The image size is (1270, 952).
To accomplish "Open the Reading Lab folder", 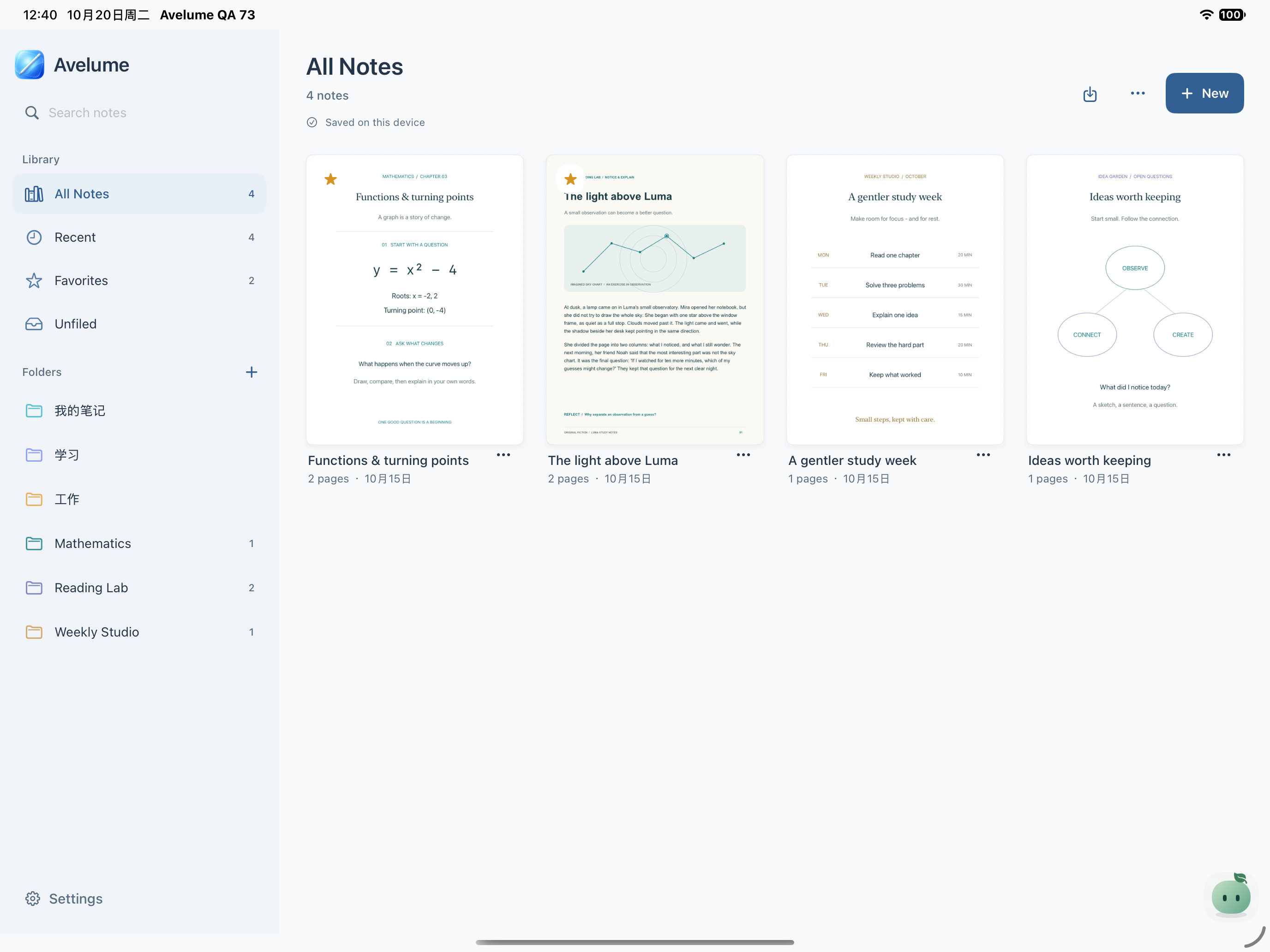I will (139, 588).
